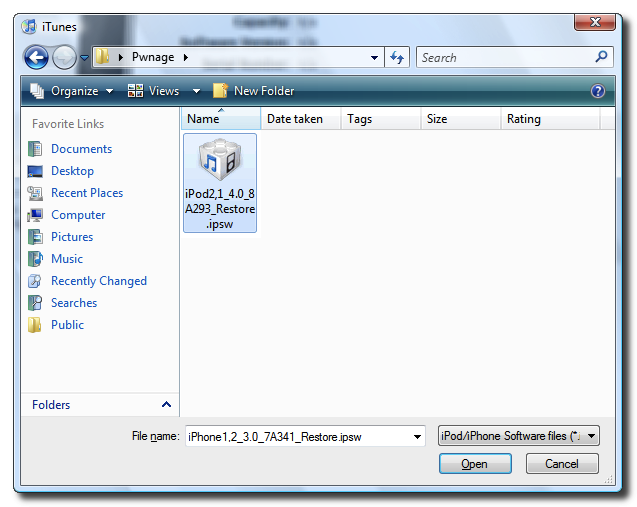Screen dimensions: 637x507
Task: Click the Help question mark icon
Action: (x=598, y=91)
